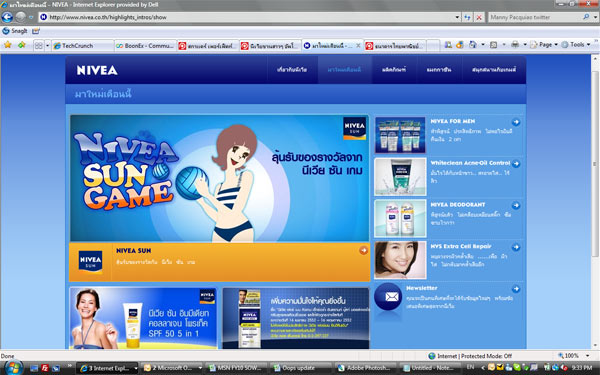
Task: Click the vertical scrollbar thumb
Action: coord(595,163)
